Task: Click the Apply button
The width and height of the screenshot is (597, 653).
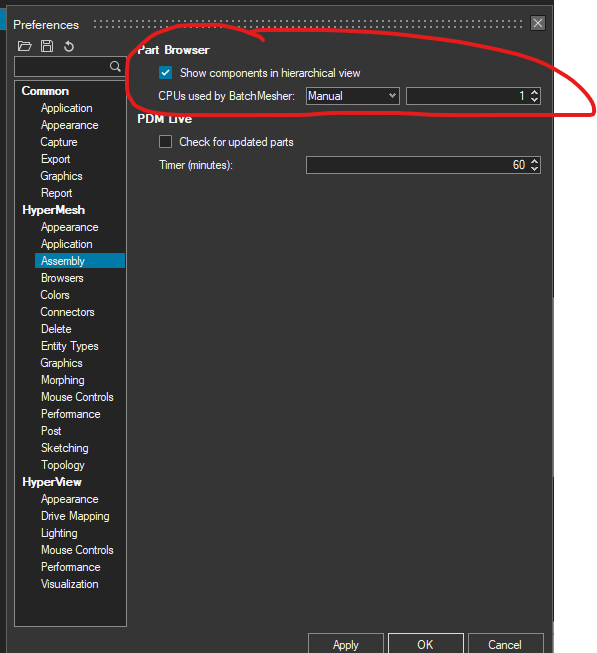Action: click(x=346, y=644)
